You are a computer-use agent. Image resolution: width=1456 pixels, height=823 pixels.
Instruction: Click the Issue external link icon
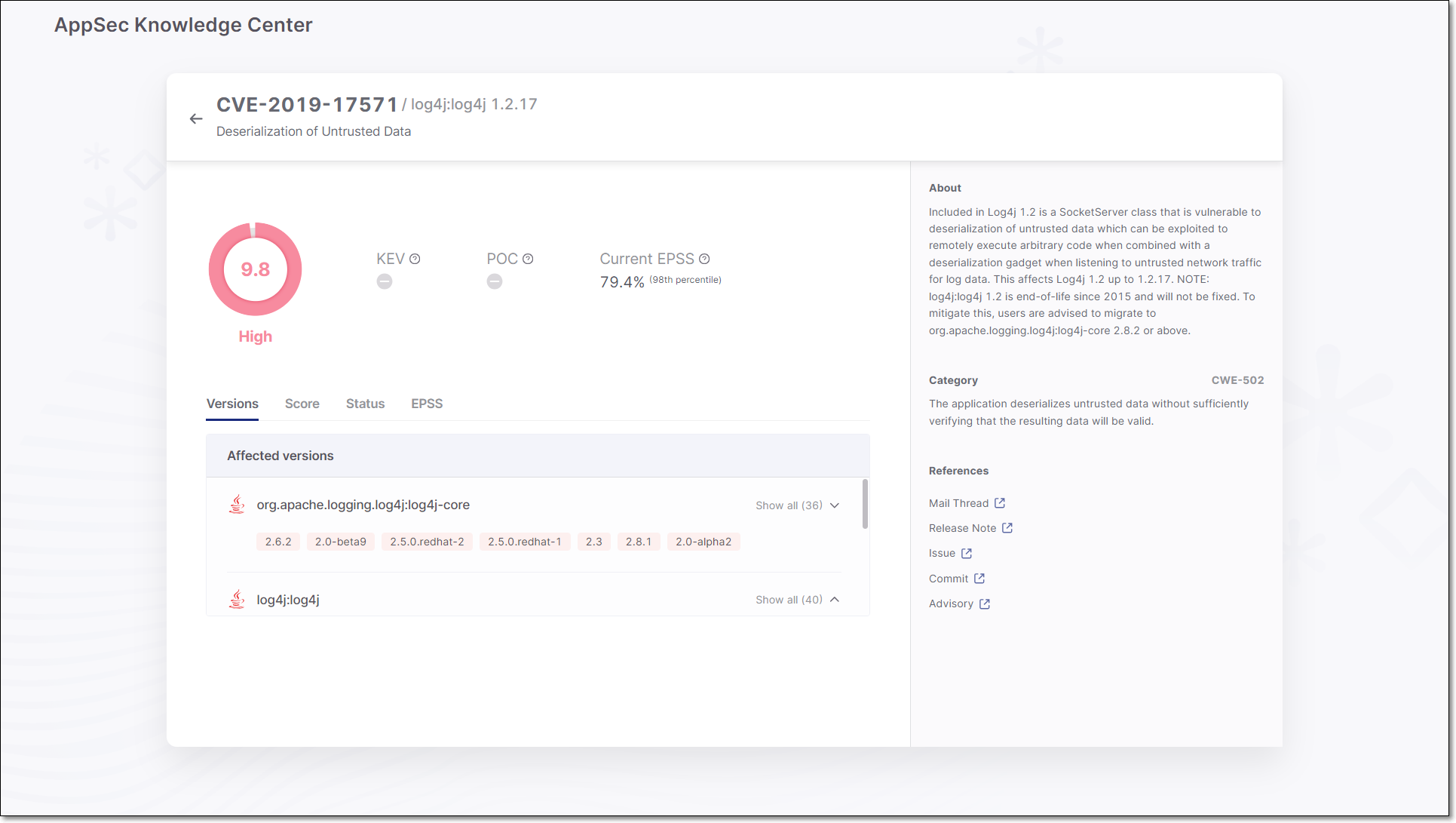pyautogui.click(x=967, y=554)
